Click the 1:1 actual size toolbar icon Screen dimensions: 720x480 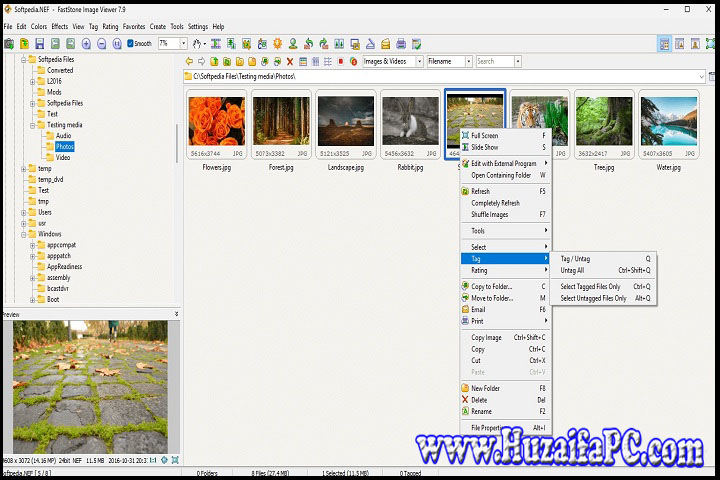[x=117, y=44]
